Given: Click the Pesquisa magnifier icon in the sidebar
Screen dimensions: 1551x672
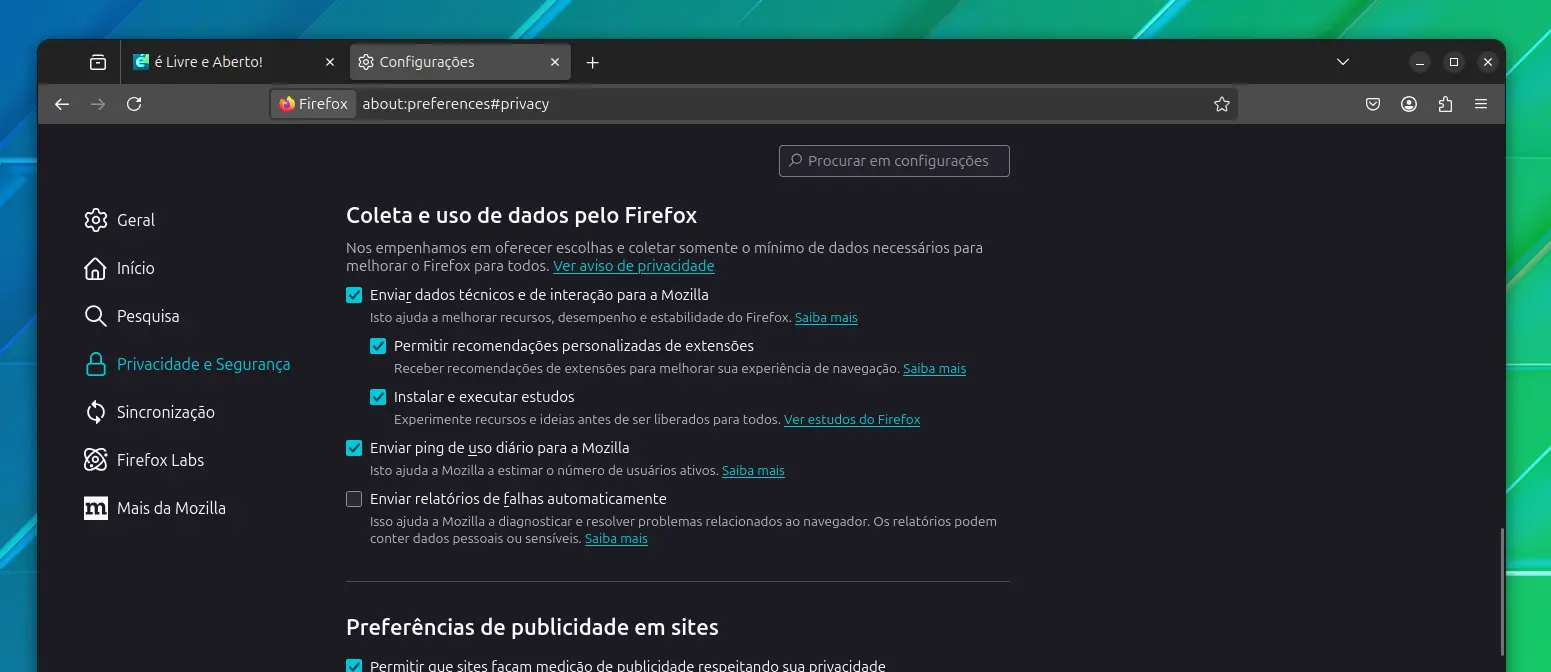Looking at the screenshot, I should click(96, 316).
